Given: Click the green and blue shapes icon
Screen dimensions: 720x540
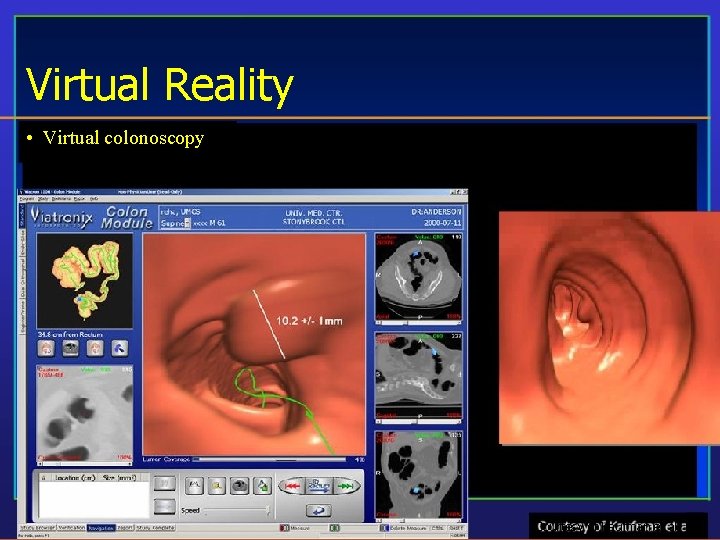Looking at the screenshot, I should pos(263,485).
